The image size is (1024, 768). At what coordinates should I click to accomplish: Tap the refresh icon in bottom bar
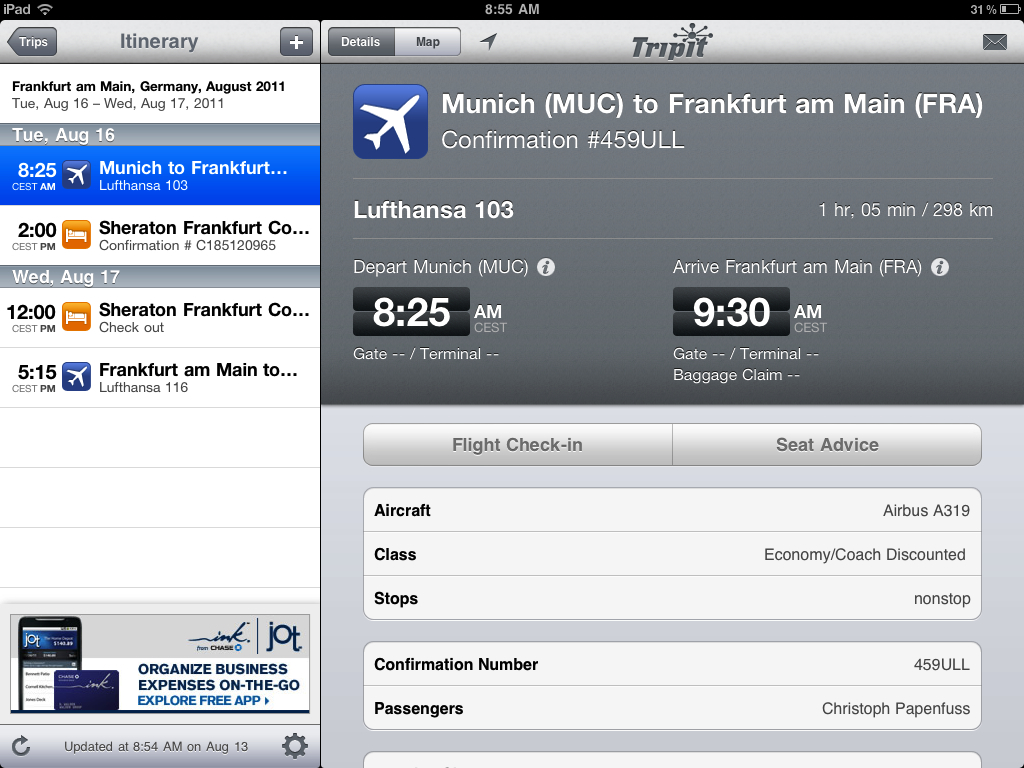click(21, 746)
